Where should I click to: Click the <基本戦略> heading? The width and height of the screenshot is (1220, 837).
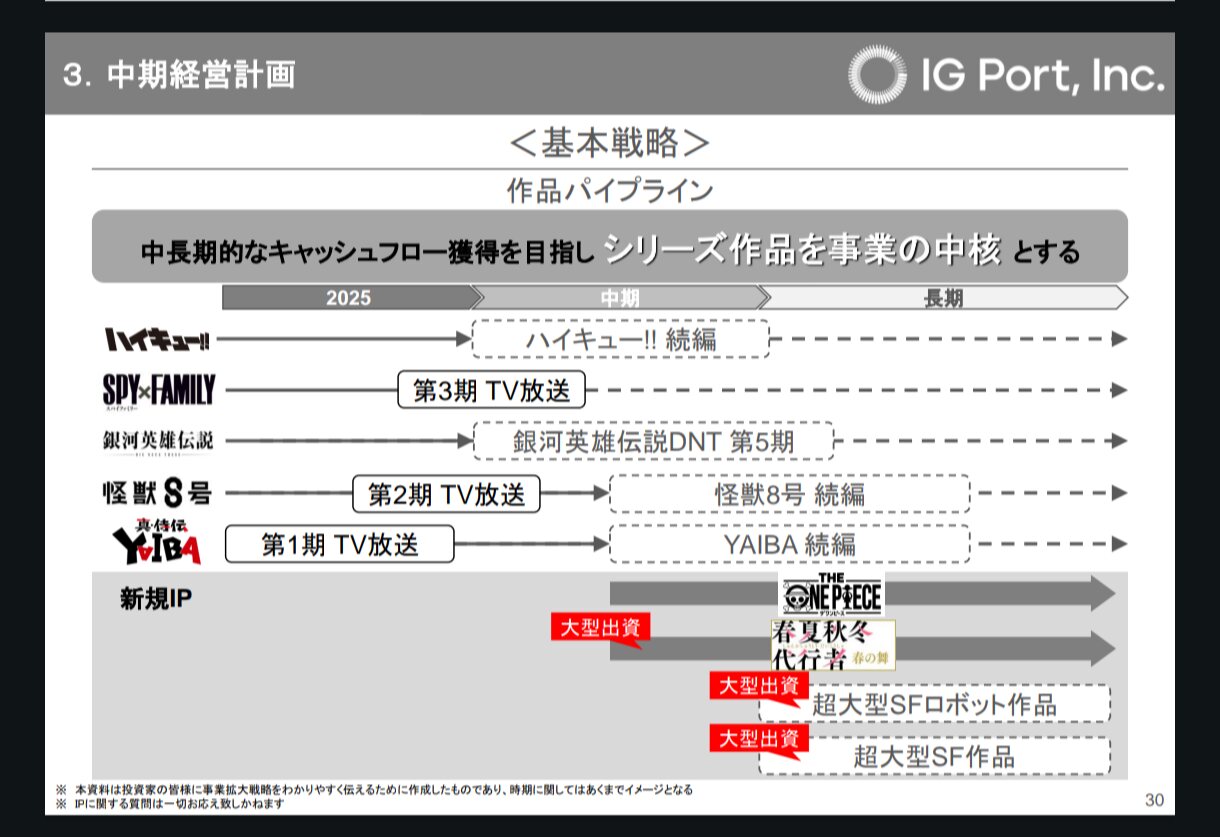click(x=609, y=143)
